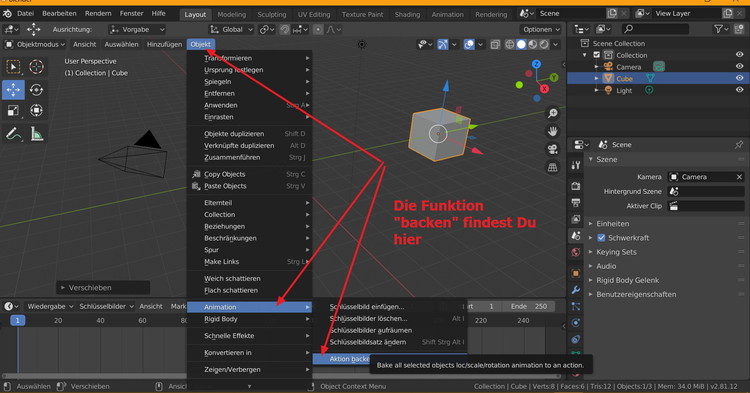Open the Tool properties tab
Screen dimensions: 750x393
tap(576, 165)
